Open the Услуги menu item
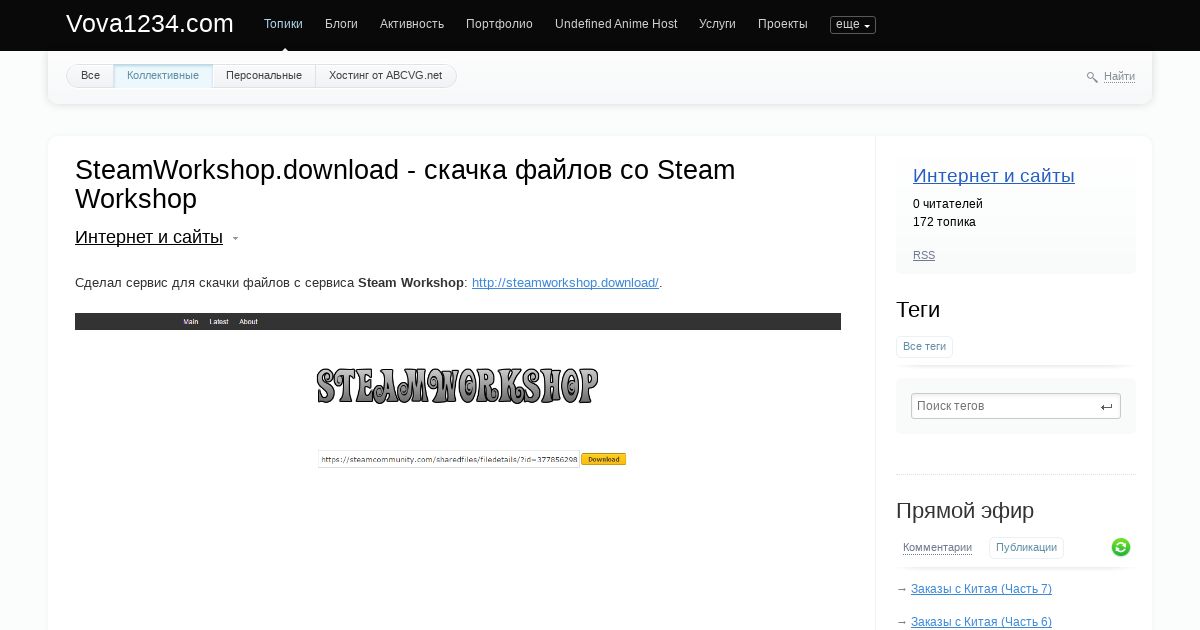This screenshot has height=630, width=1200. [x=717, y=24]
